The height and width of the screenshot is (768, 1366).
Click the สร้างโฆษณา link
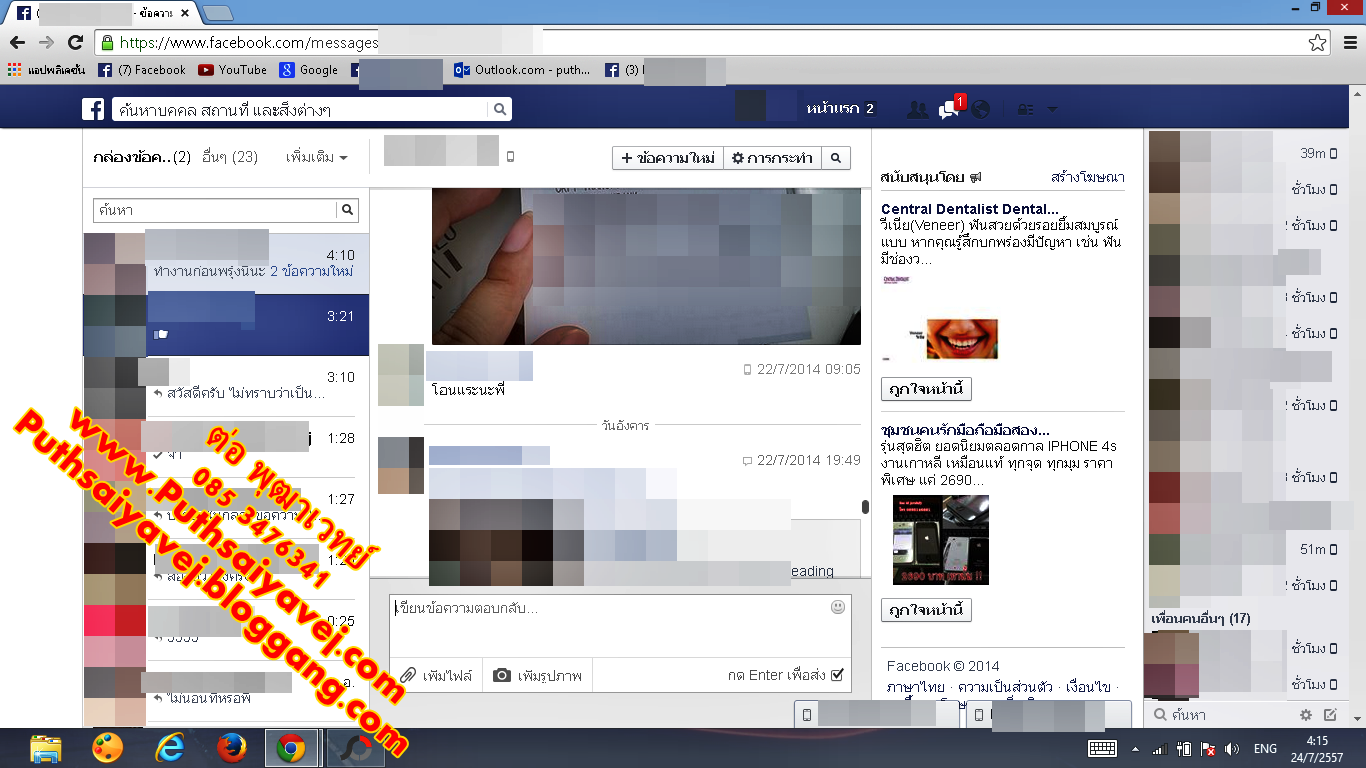pos(1088,177)
